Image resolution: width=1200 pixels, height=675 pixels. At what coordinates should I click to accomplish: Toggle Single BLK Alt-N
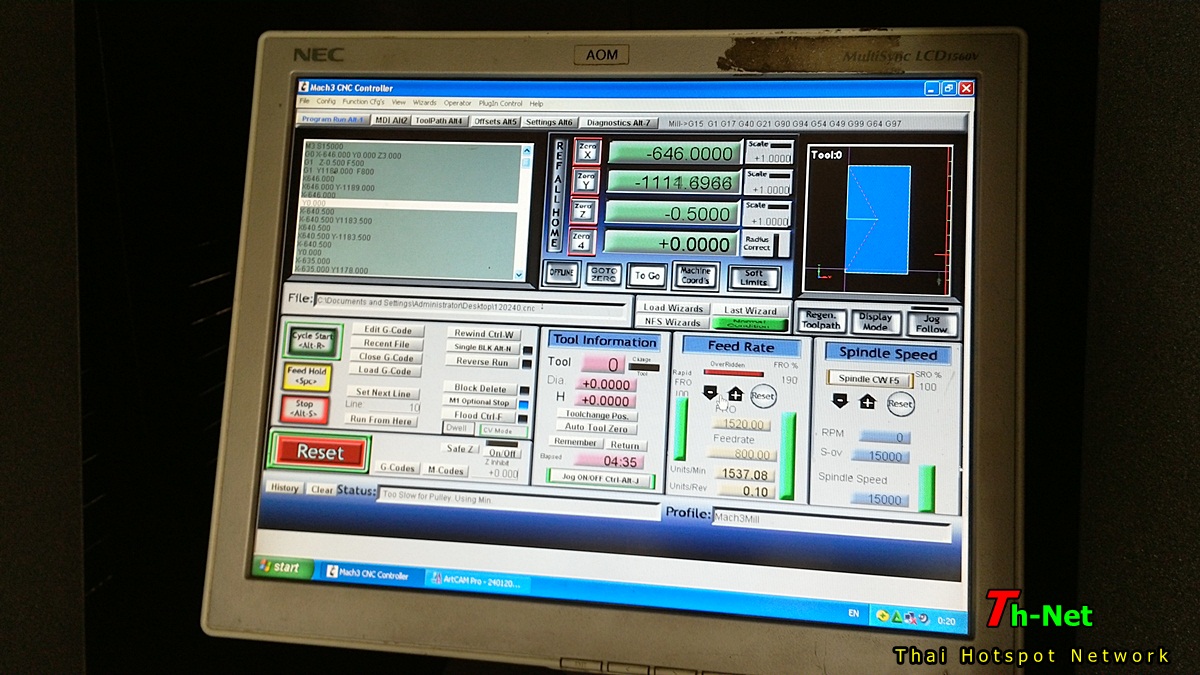pyautogui.click(x=483, y=348)
